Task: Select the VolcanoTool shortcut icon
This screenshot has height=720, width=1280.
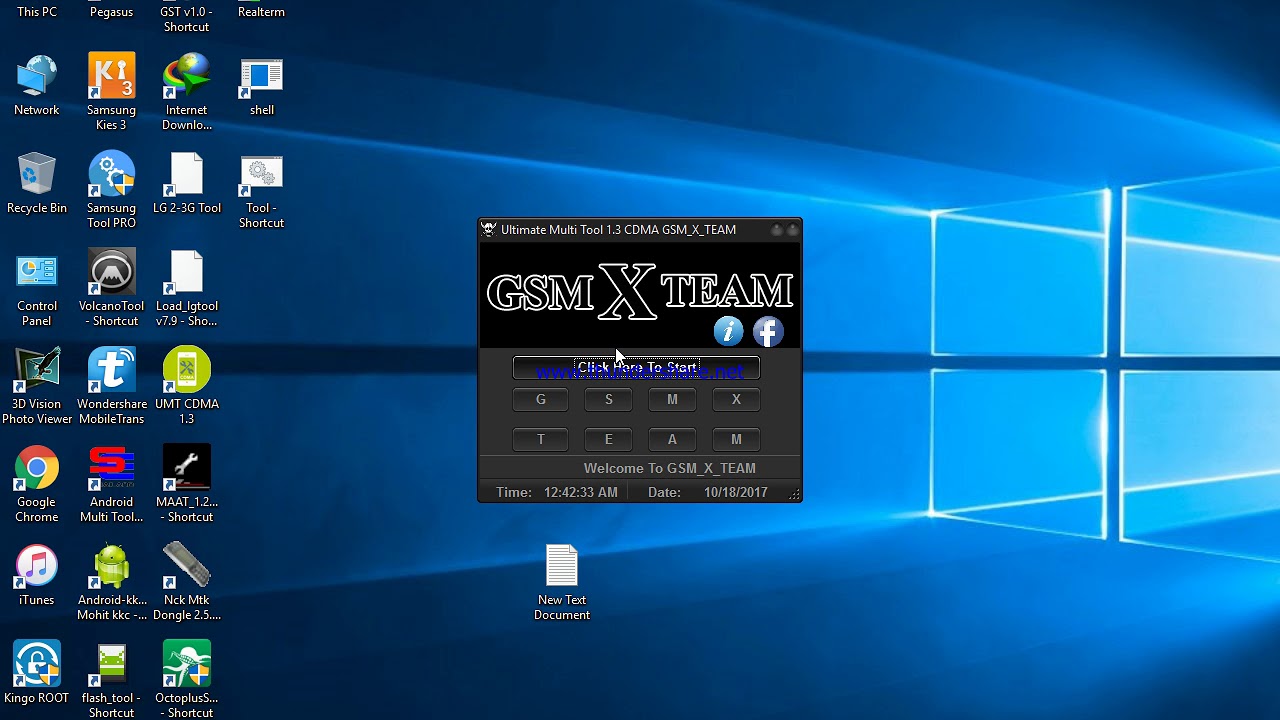Action: (x=111, y=288)
